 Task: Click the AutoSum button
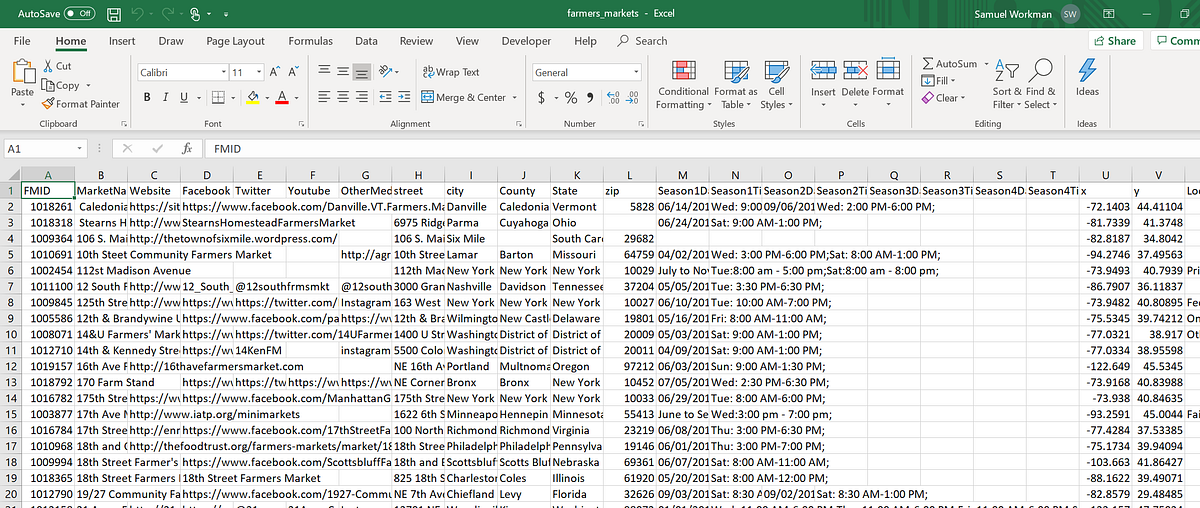coord(949,64)
